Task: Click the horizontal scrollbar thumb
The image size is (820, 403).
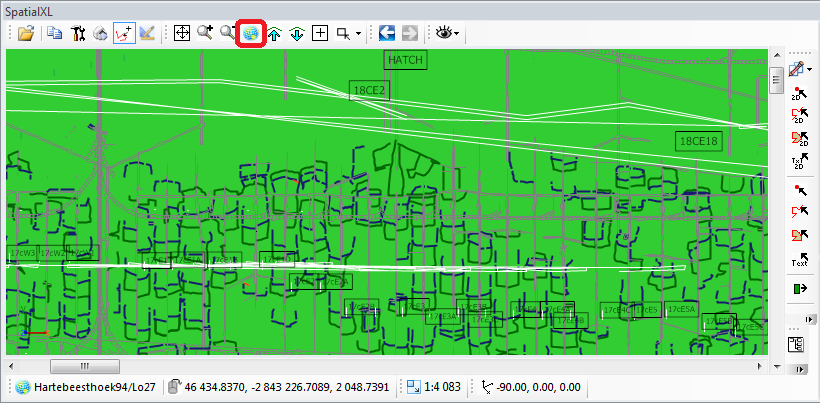Action: pos(85,365)
